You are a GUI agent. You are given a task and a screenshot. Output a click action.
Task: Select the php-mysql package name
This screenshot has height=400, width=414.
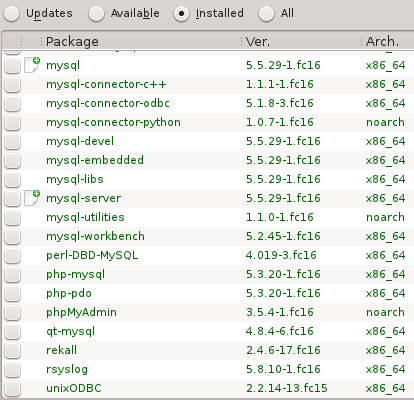click(76, 274)
